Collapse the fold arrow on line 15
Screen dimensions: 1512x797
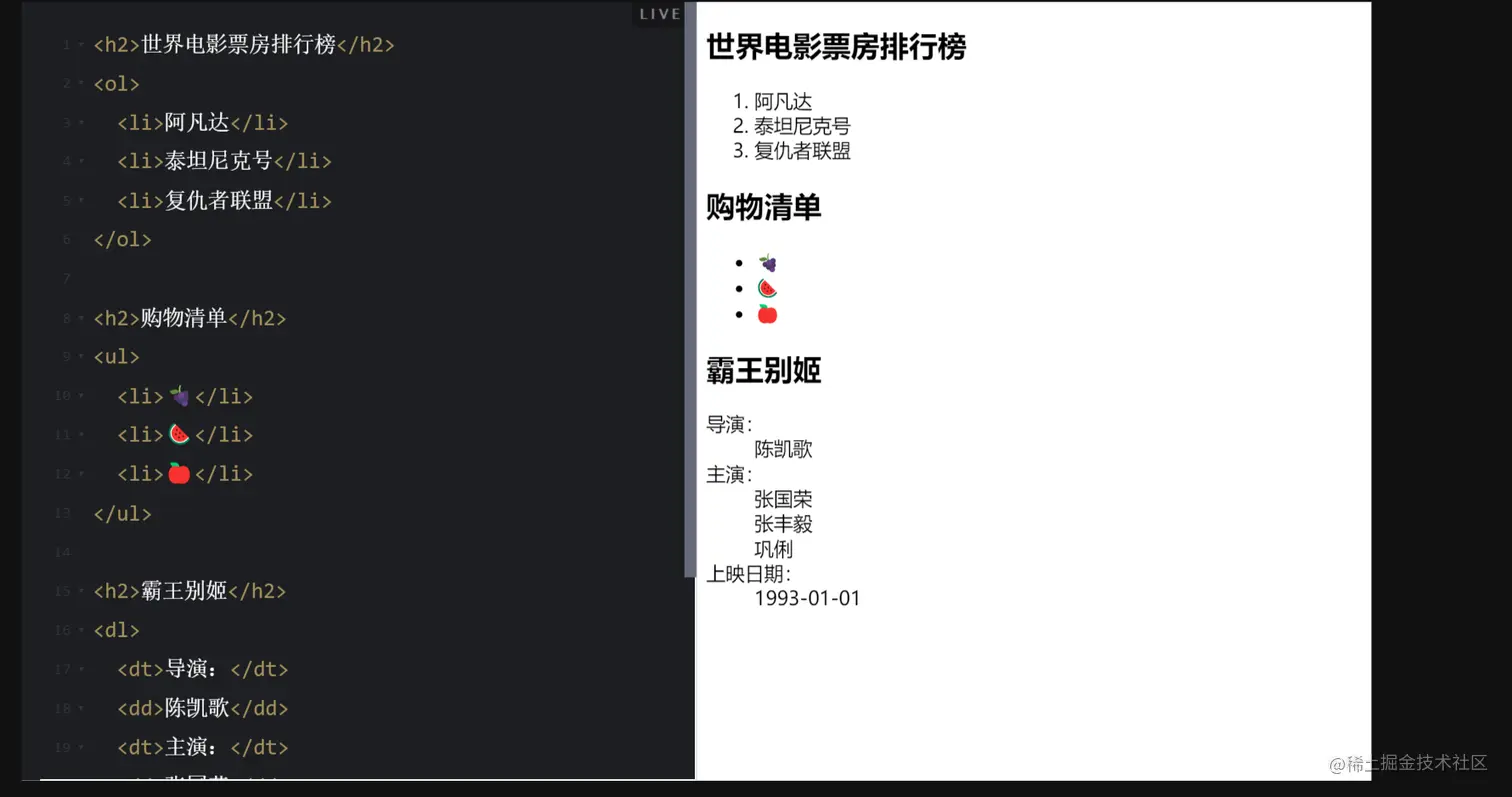(81, 591)
